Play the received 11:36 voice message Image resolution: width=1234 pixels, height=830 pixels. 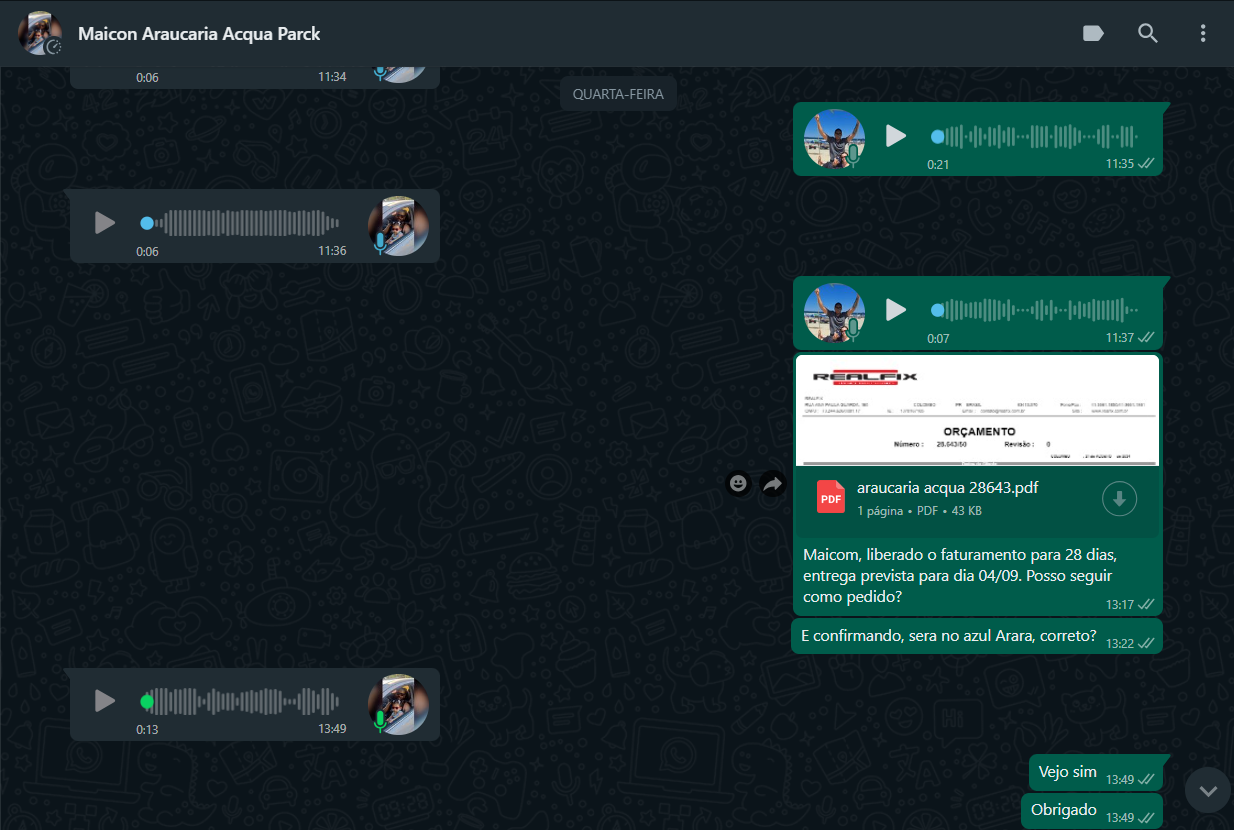click(x=105, y=223)
